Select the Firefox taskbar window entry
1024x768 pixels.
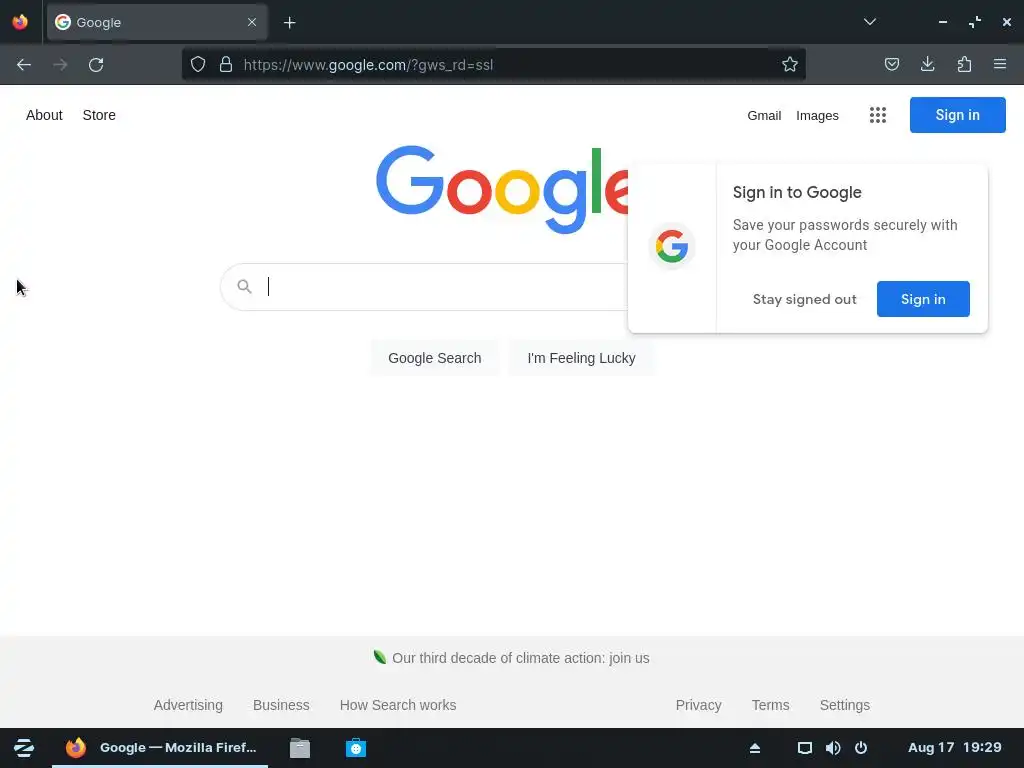161,748
